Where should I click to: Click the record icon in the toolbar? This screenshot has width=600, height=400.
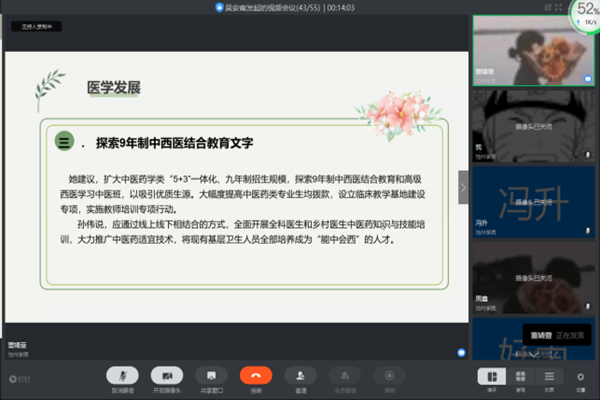coord(389,375)
